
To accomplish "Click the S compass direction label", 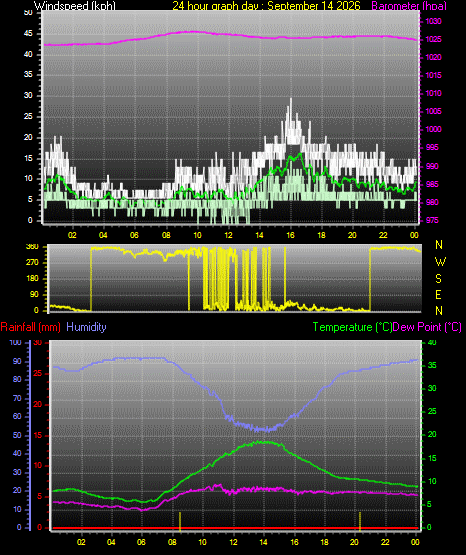I will 438,279.
